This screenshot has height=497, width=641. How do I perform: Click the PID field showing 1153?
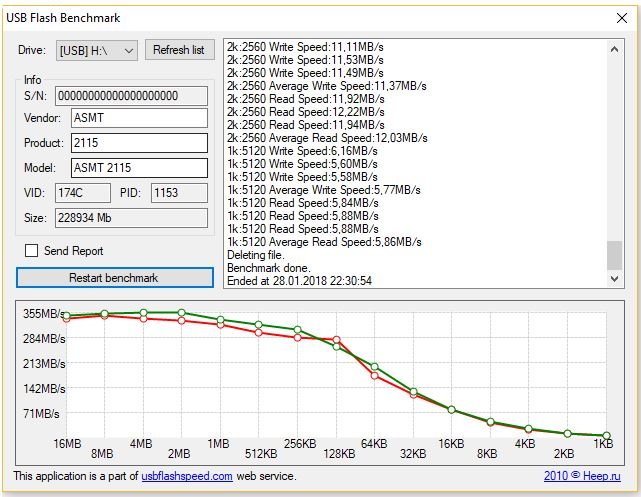[179, 193]
